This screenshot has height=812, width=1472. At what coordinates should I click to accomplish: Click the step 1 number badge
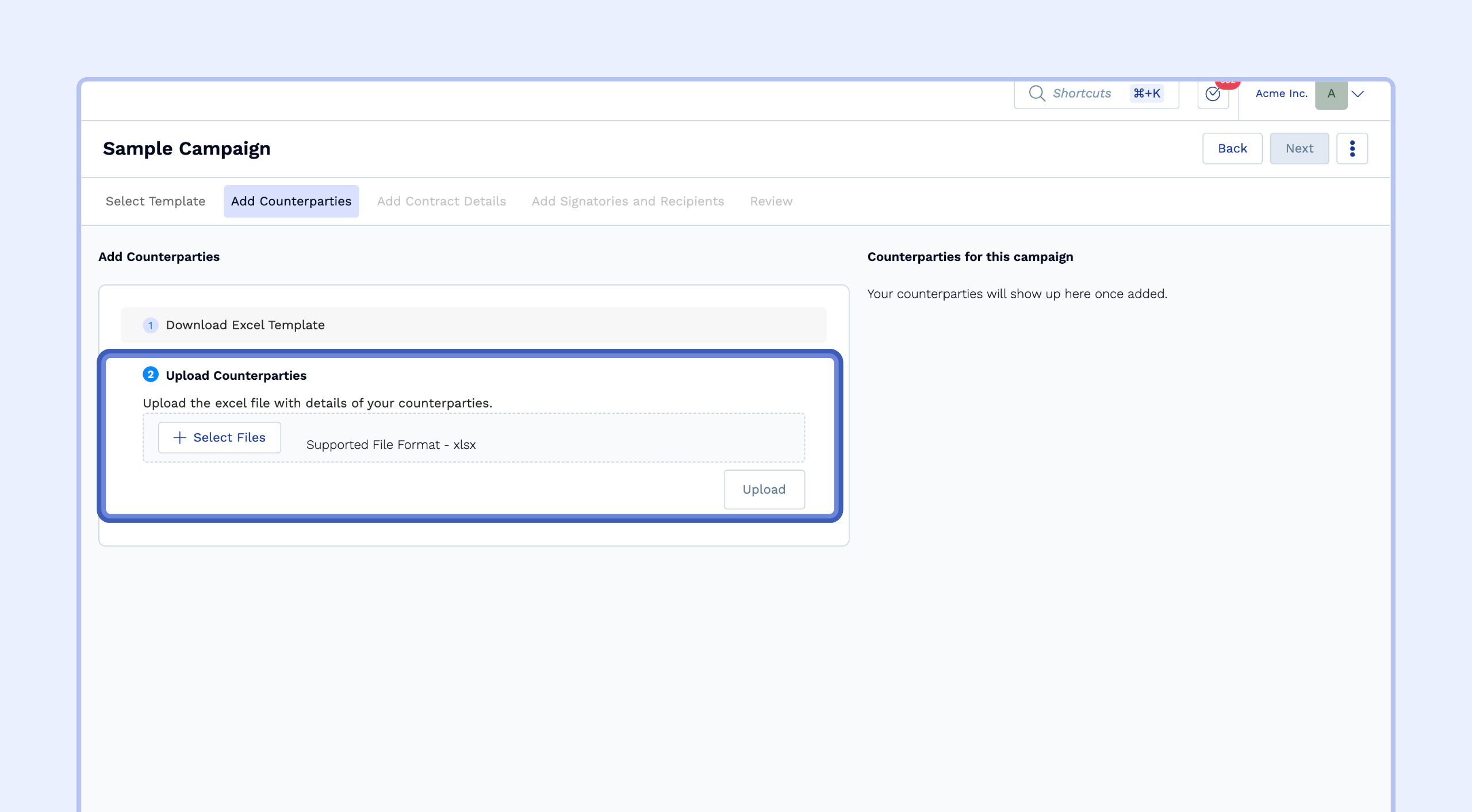click(151, 325)
